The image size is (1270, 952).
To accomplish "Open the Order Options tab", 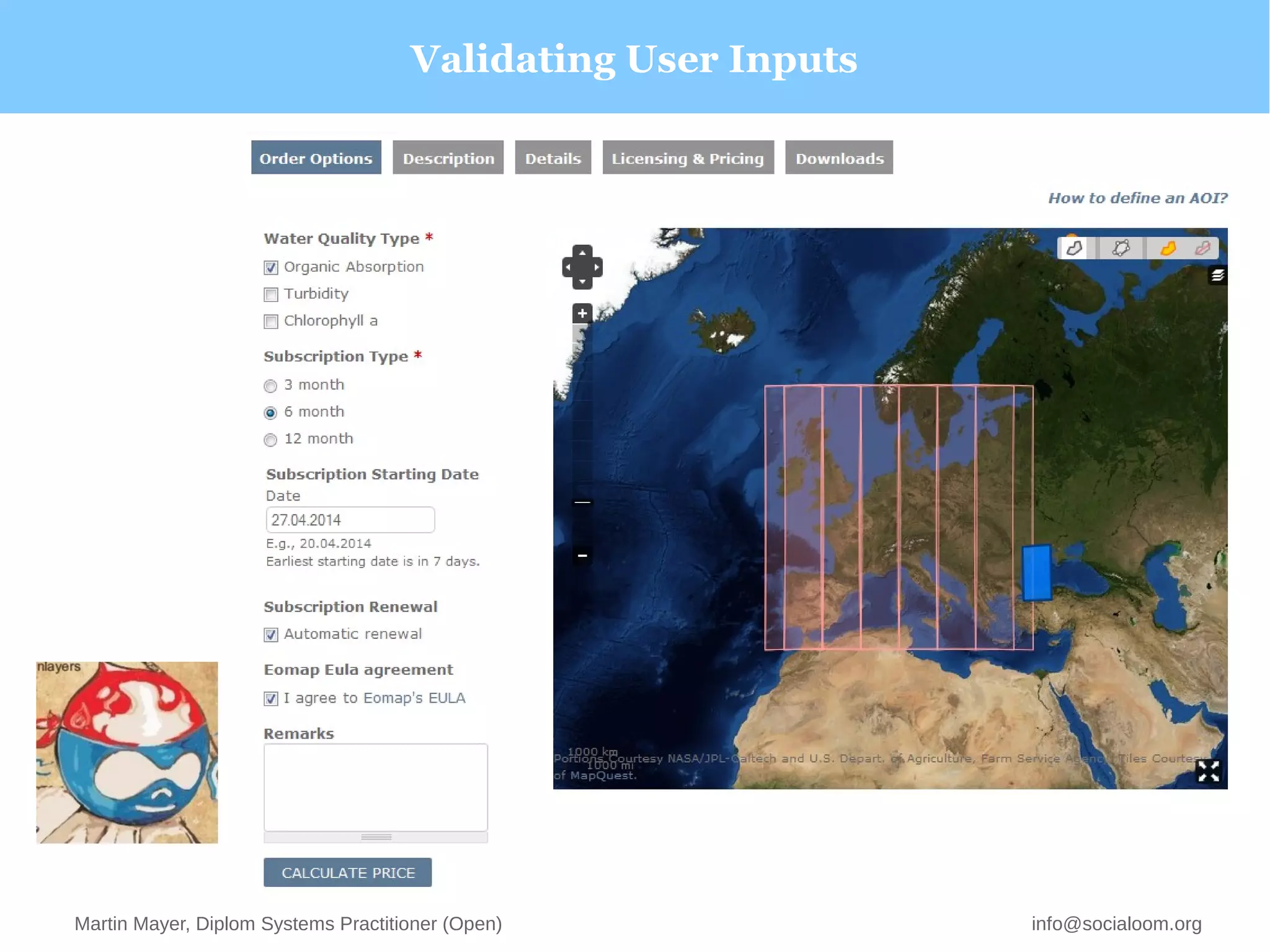I will click(x=316, y=158).
